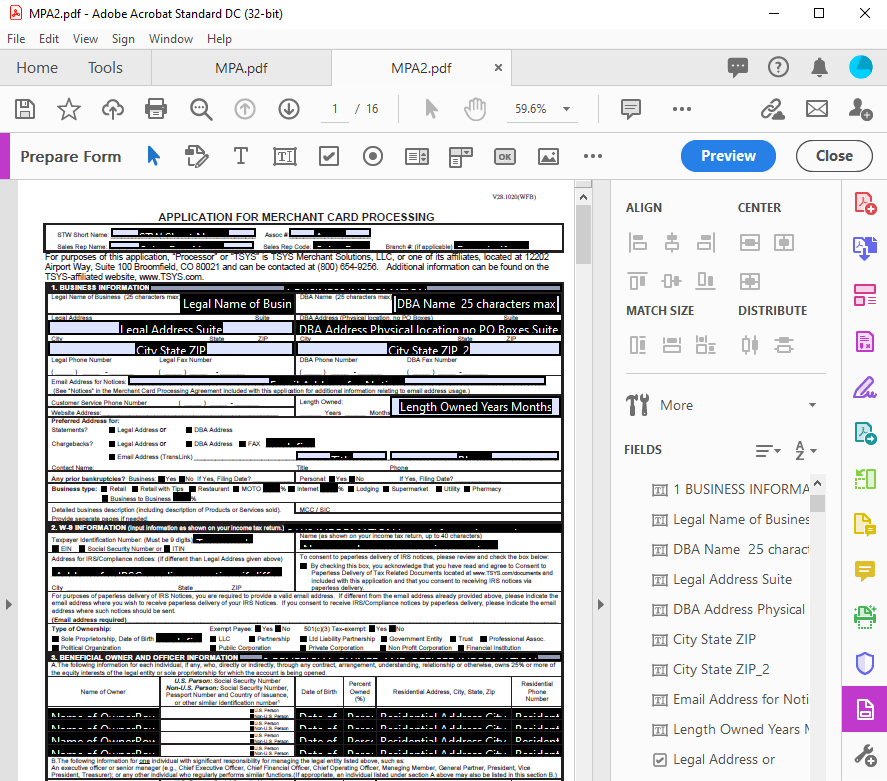
Task: Click the fields list scroll up arrow
Action: click(x=817, y=484)
